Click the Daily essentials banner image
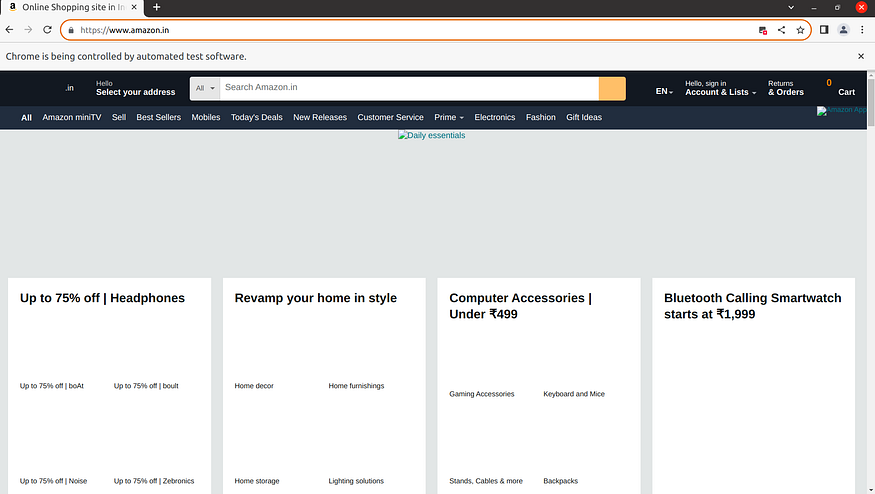The height and width of the screenshot is (494, 875). [431, 135]
